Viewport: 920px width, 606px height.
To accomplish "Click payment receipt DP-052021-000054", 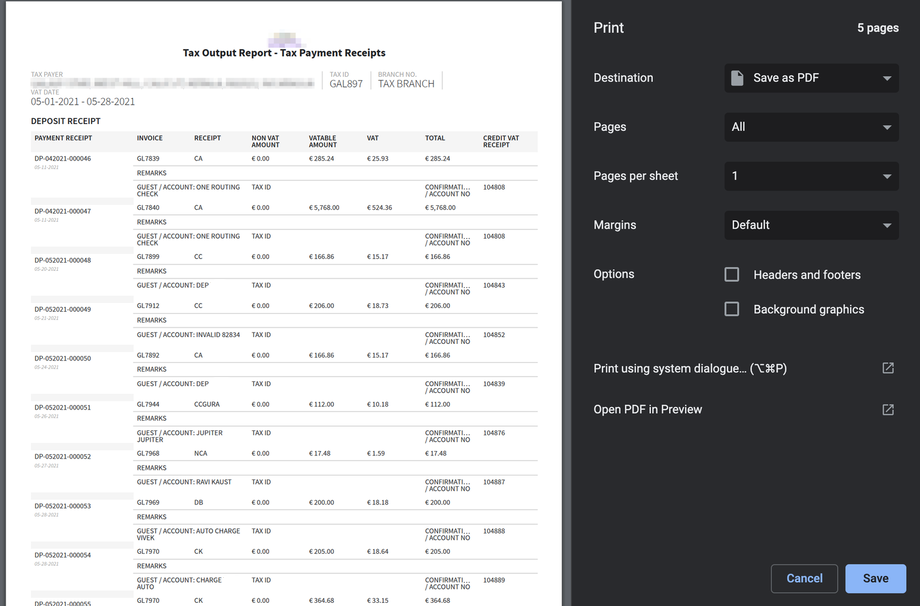I will coord(63,555).
